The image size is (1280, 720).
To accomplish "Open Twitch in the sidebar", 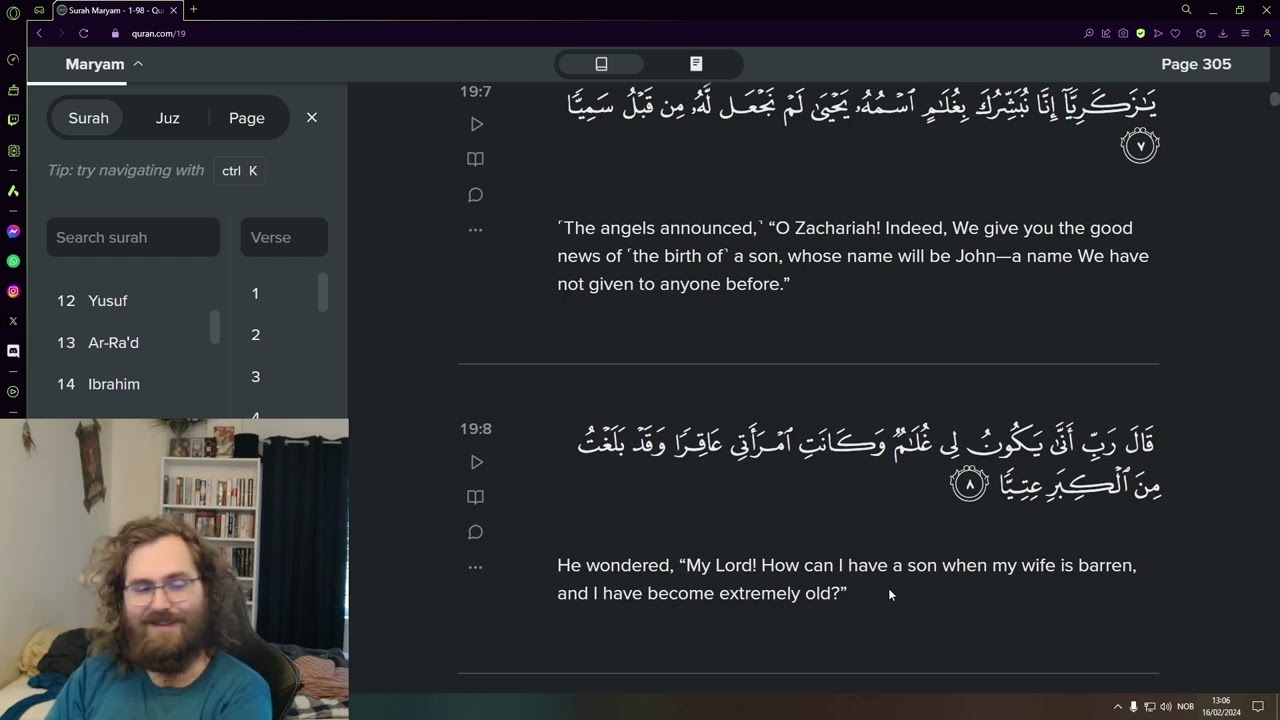I will [13, 120].
